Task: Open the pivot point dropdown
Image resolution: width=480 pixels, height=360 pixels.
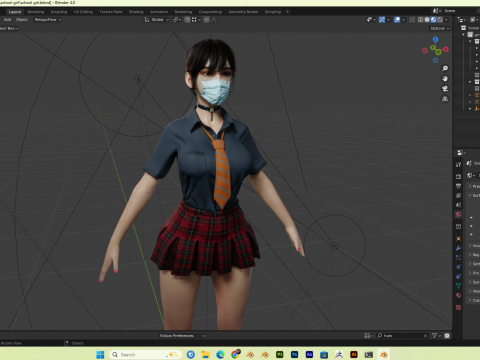Action: (x=177, y=20)
